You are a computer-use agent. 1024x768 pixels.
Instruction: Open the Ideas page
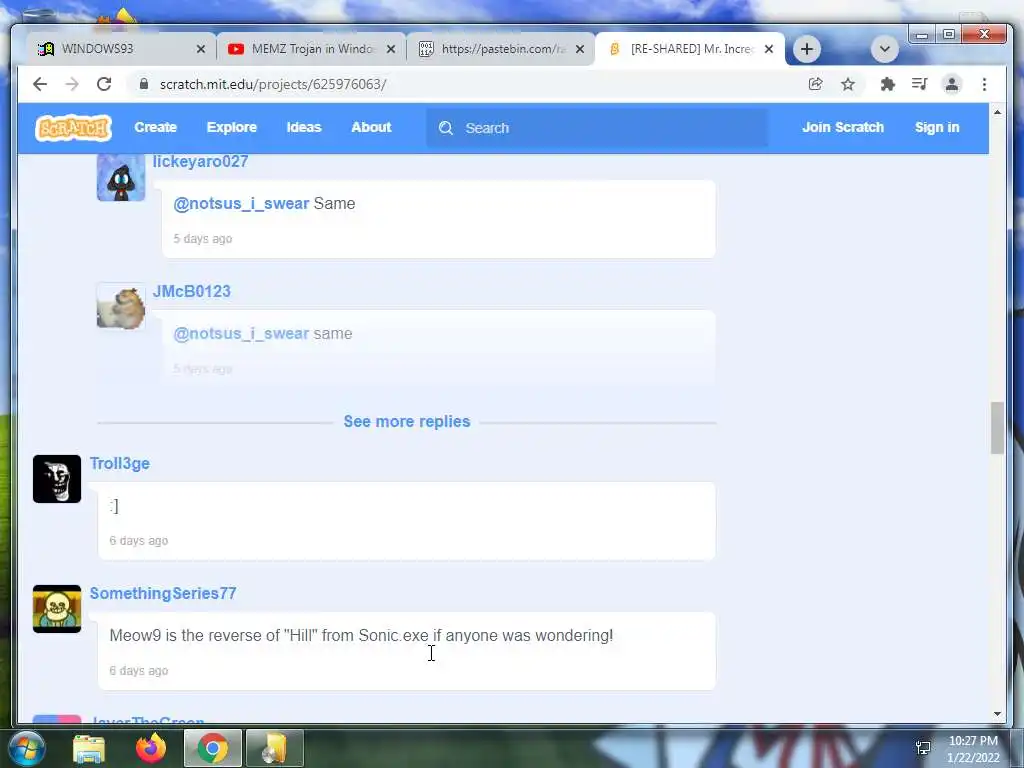click(304, 127)
